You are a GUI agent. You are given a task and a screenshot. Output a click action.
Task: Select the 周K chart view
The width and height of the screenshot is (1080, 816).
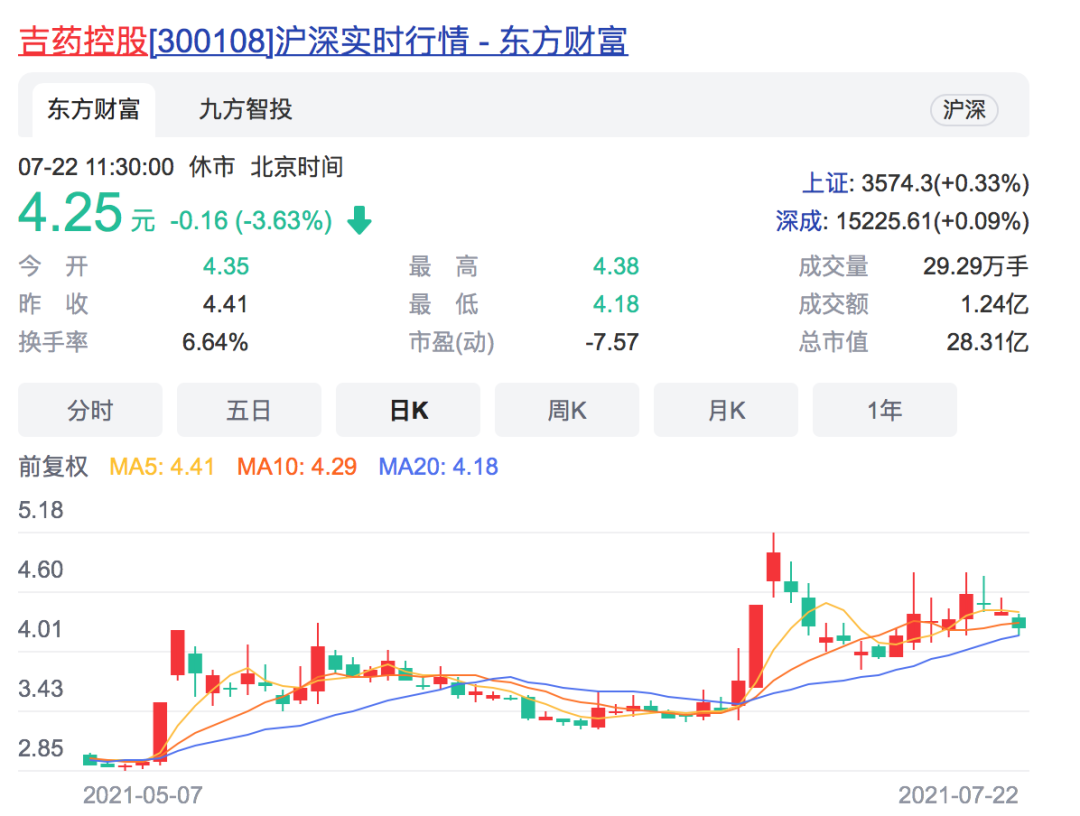[567, 410]
